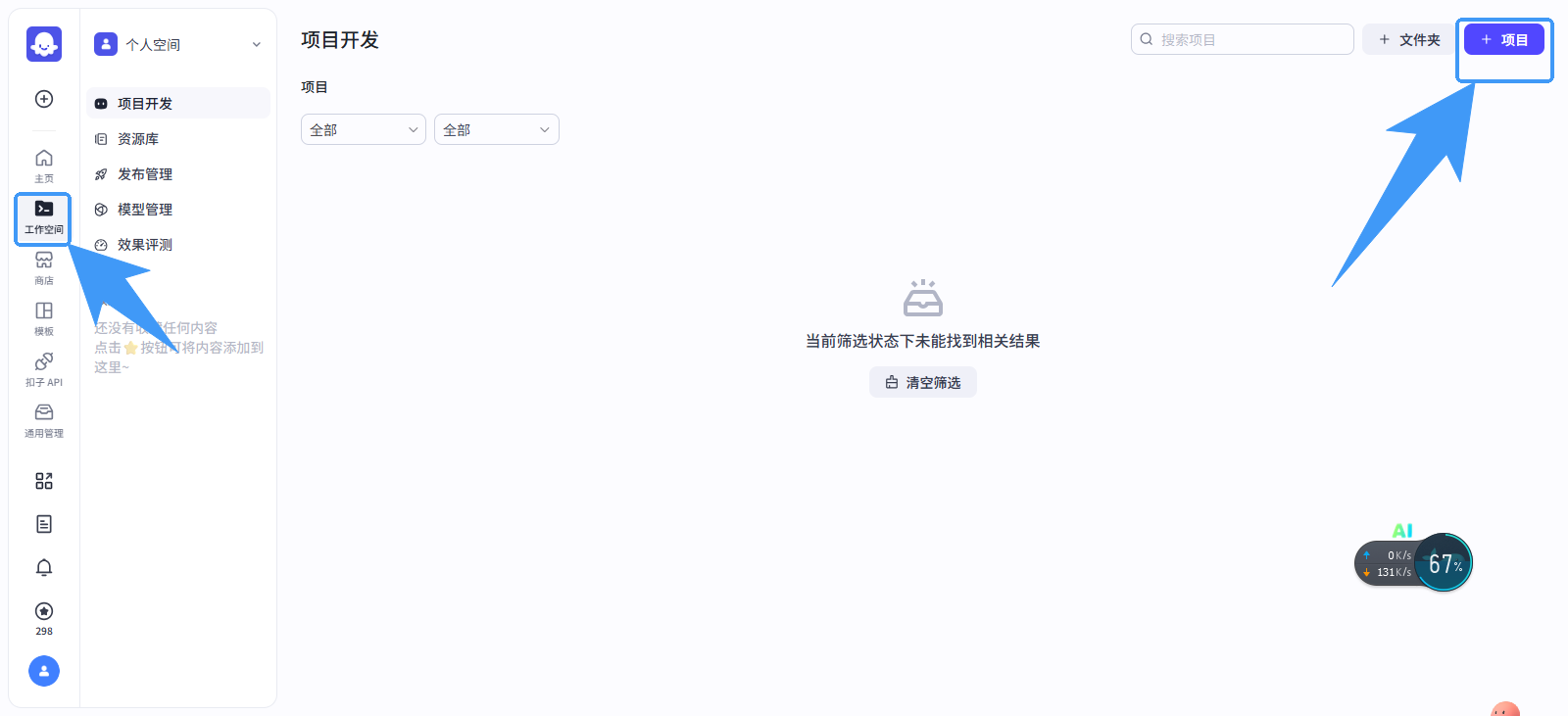Open the first 全部 filter dropdown

pyautogui.click(x=364, y=129)
